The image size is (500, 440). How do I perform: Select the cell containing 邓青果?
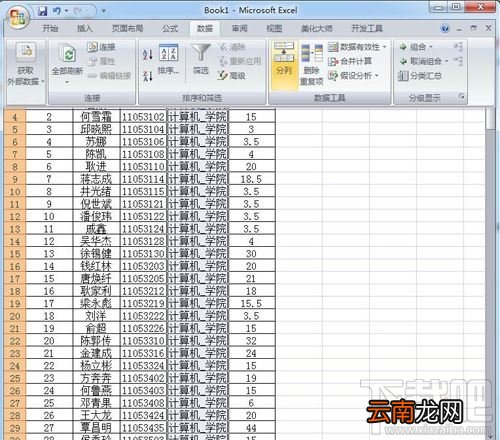[96, 403]
